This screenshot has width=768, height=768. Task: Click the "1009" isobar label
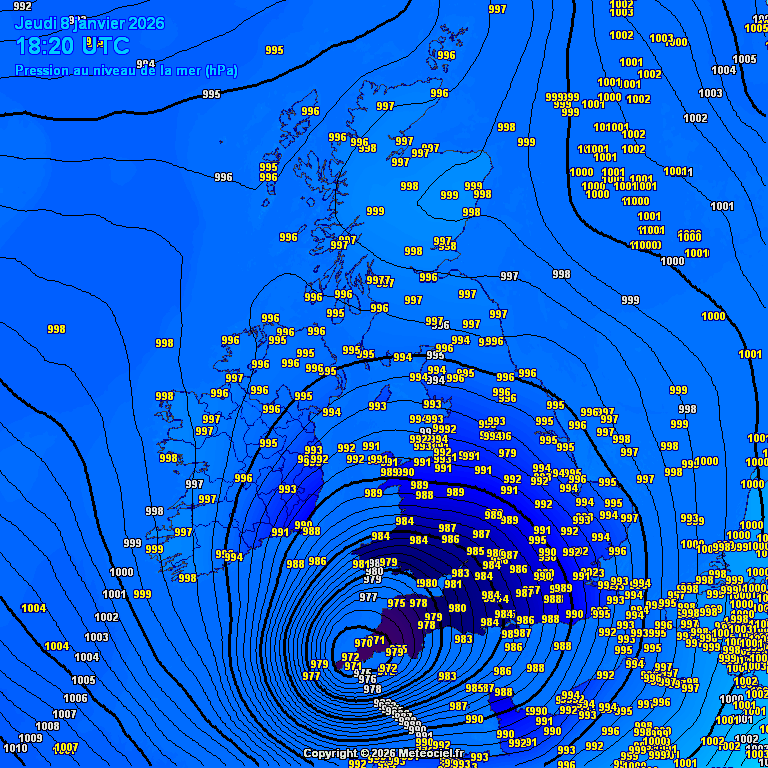30,738
